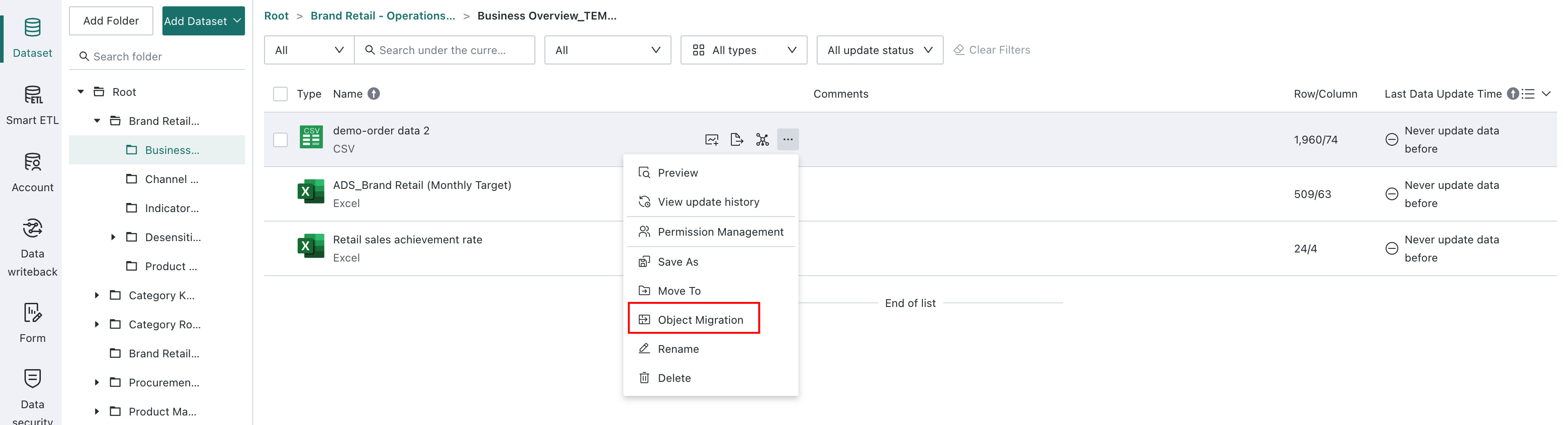Expand the chevron beside the column list icon
The height and width of the screenshot is (425, 1568).
pyautogui.click(x=1546, y=94)
